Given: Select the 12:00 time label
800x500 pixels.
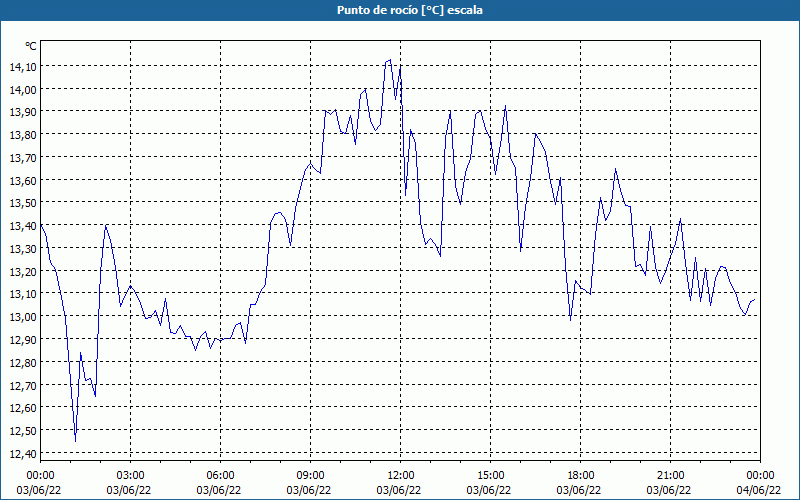Looking at the screenshot, I should click(x=401, y=476).
